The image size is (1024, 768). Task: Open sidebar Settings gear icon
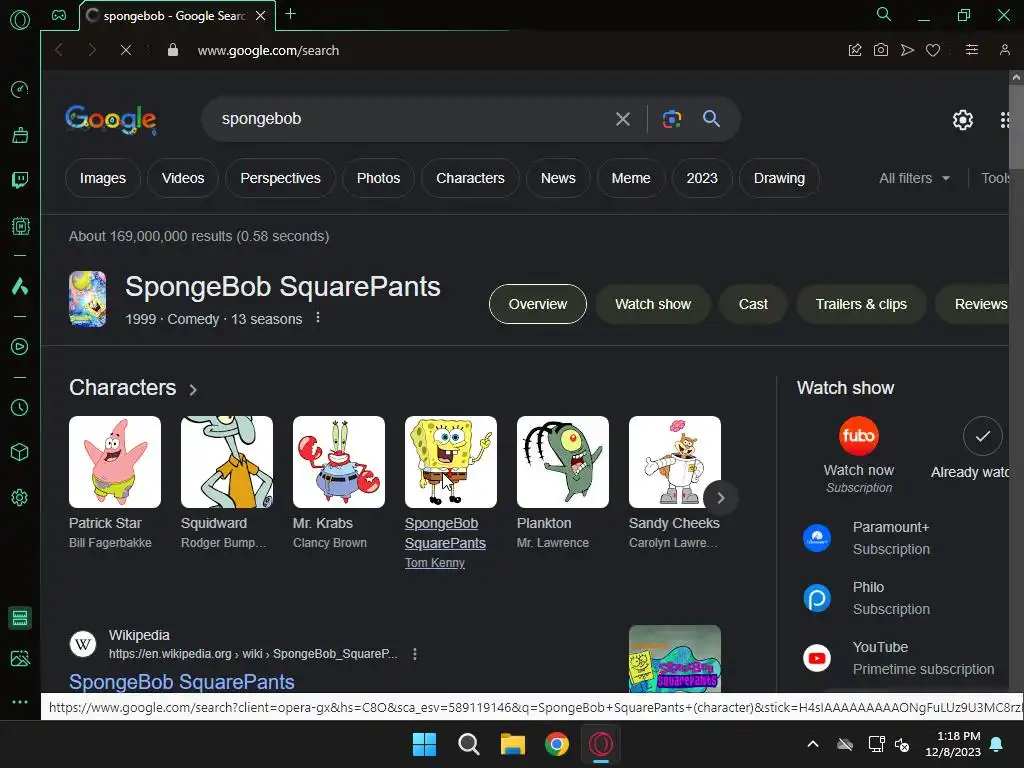(20, 498)
